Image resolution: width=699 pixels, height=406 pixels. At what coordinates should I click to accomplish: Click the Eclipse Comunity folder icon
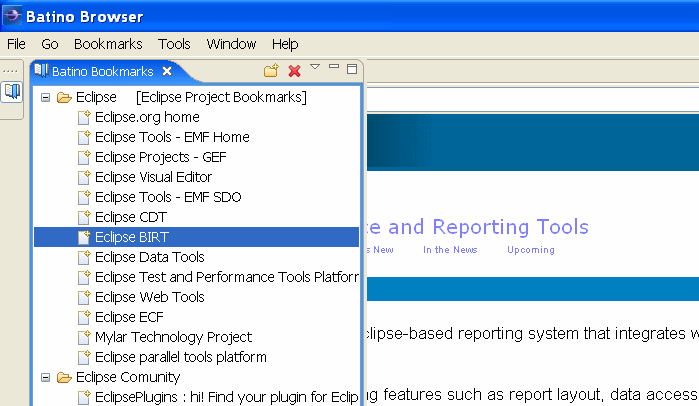[64, 377]
